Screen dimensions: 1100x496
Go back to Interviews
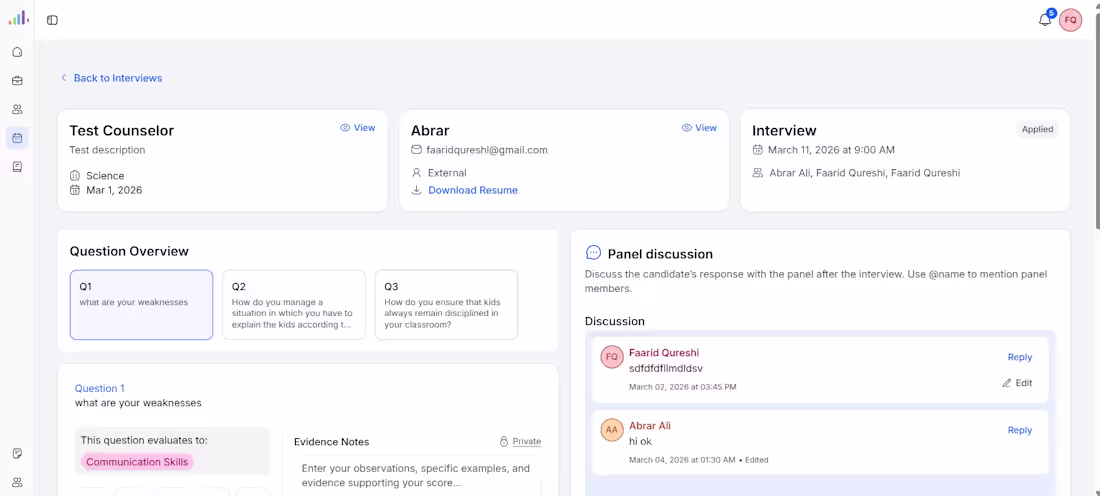112,78
